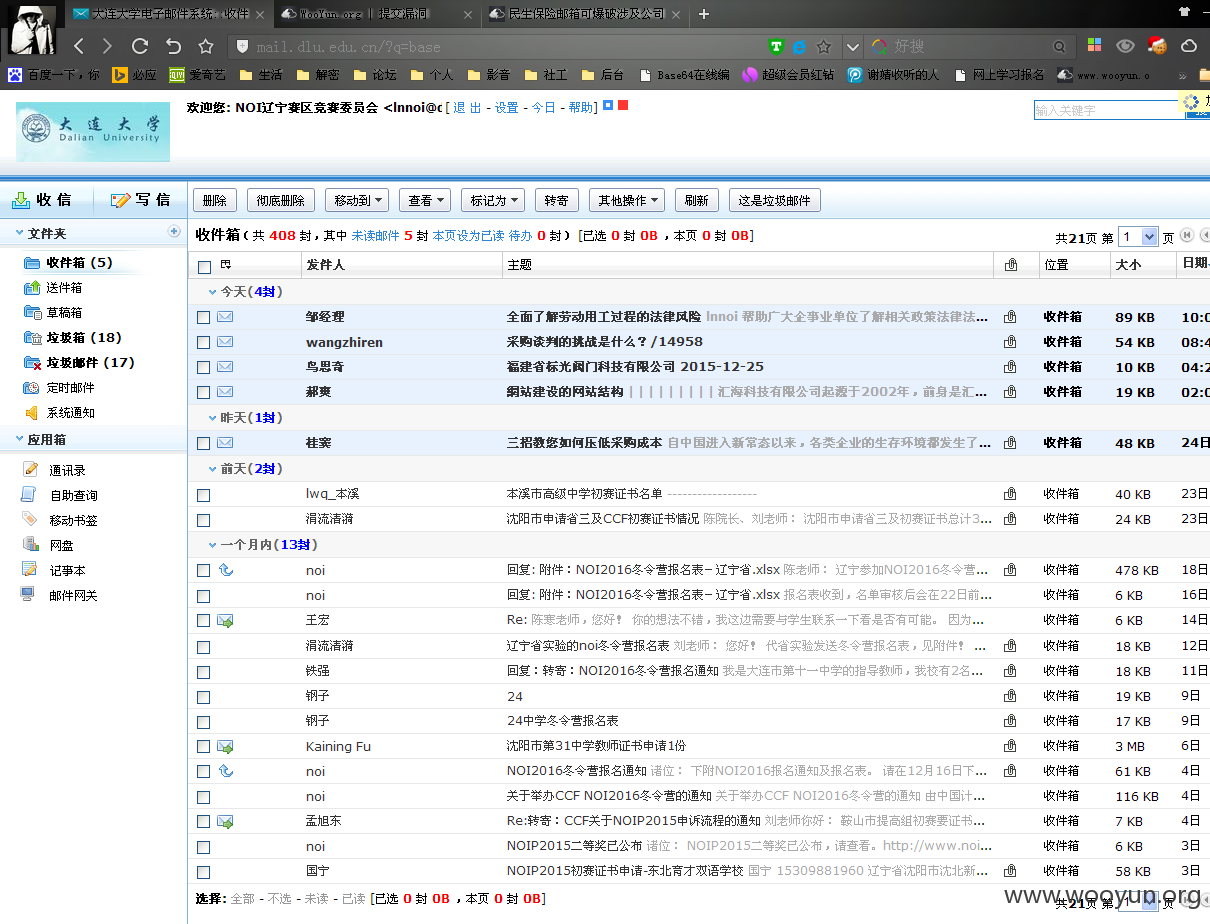Open a new browser tab with plus

[704, 14]
